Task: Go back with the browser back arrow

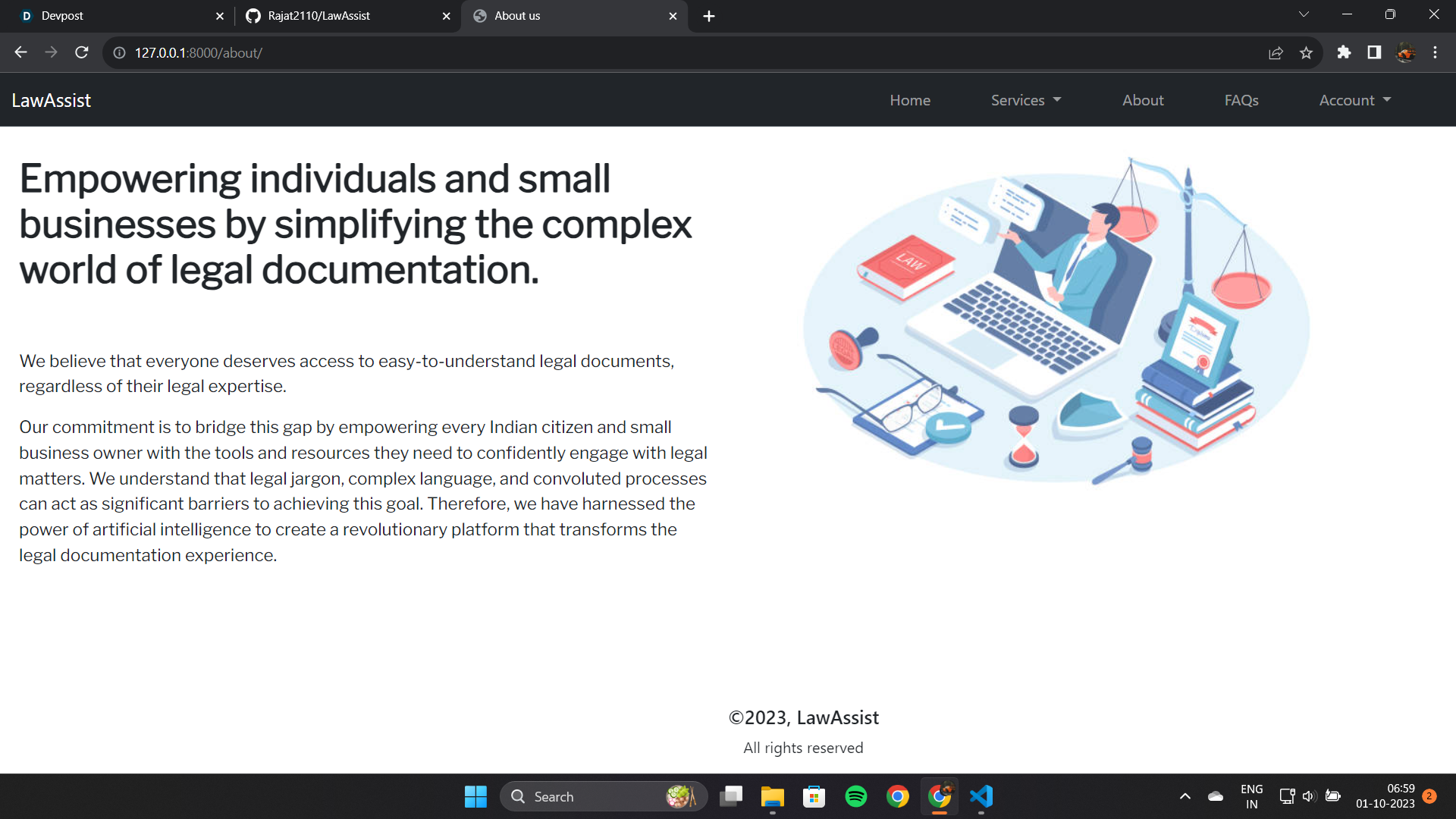Action: coord(20,52)
